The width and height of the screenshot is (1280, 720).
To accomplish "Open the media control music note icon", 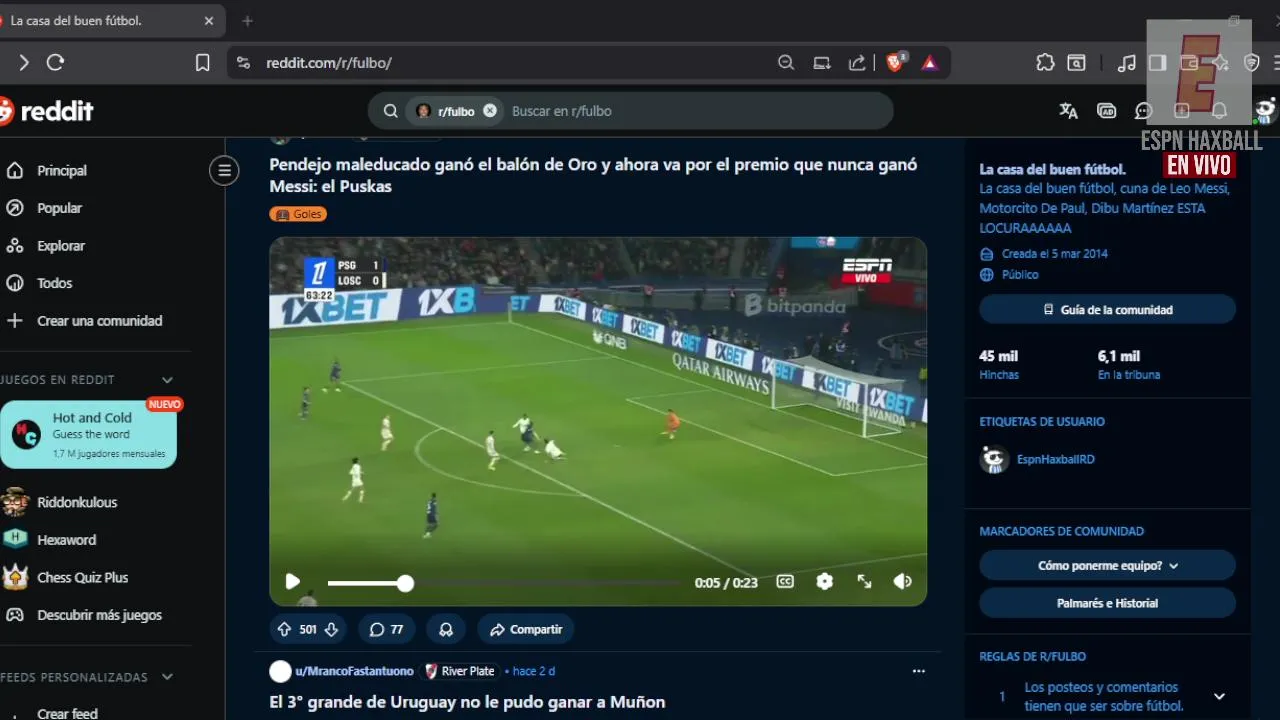I will pos(1127,63).
